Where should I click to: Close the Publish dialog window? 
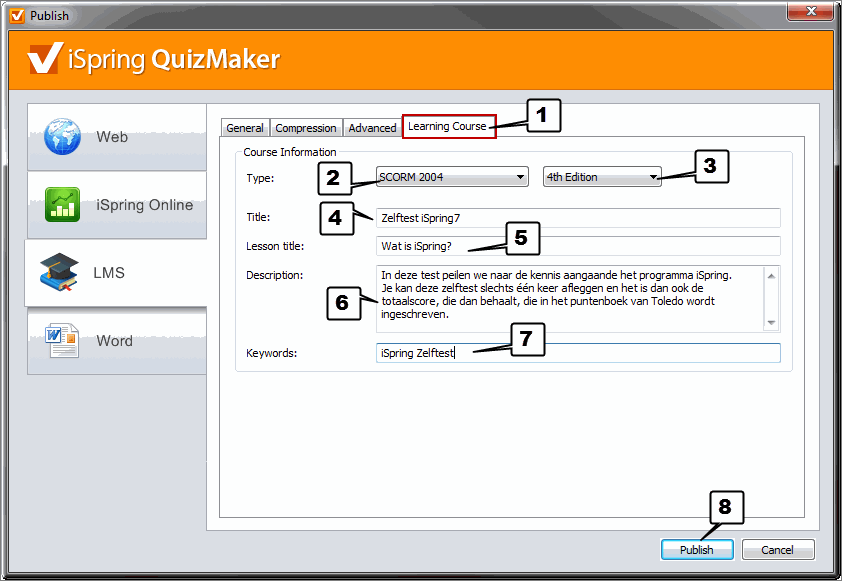pos(810,12)
